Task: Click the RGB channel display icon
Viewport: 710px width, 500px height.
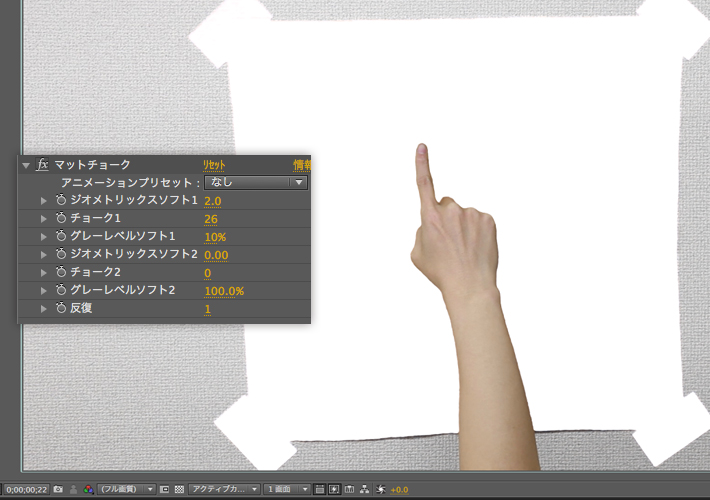Action: pos(88,489)
